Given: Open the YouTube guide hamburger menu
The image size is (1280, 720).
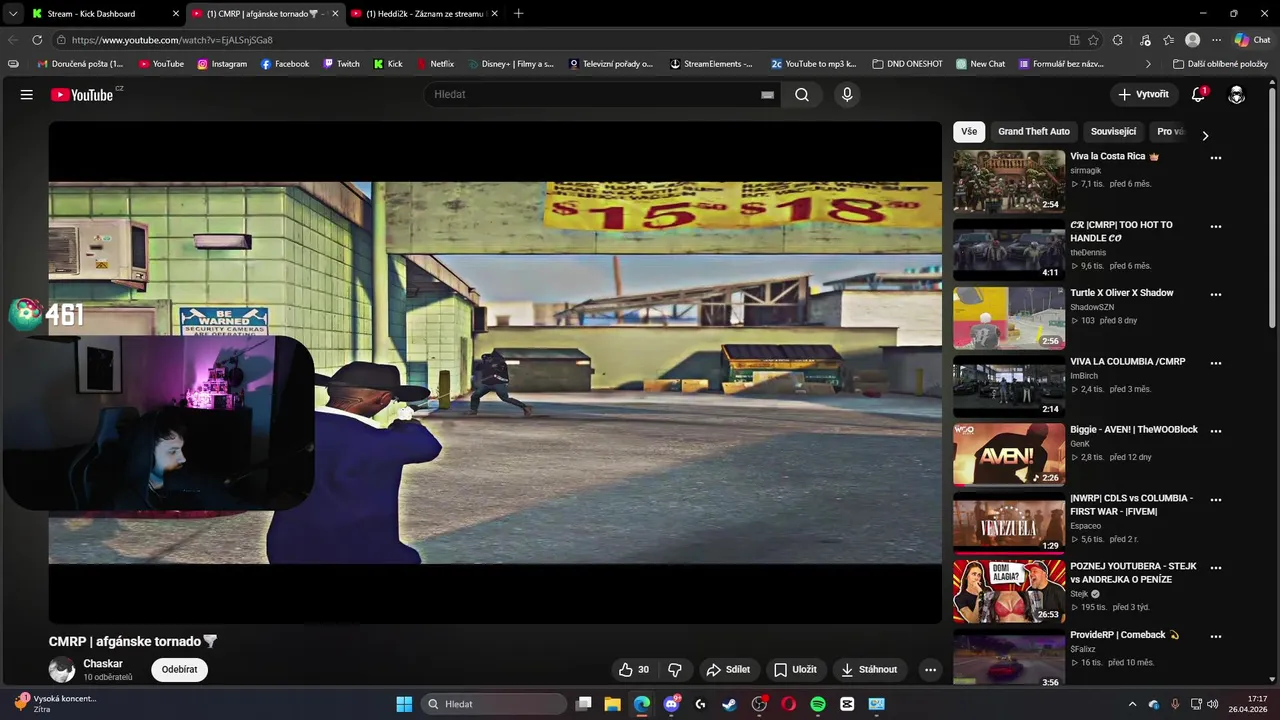Looking at the screenshot, I should [x=27, y=94].
